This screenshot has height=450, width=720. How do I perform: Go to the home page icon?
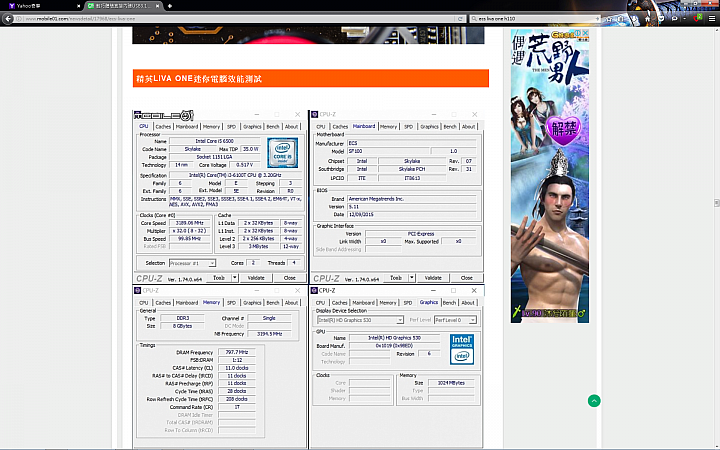click(x=647, y=19)
